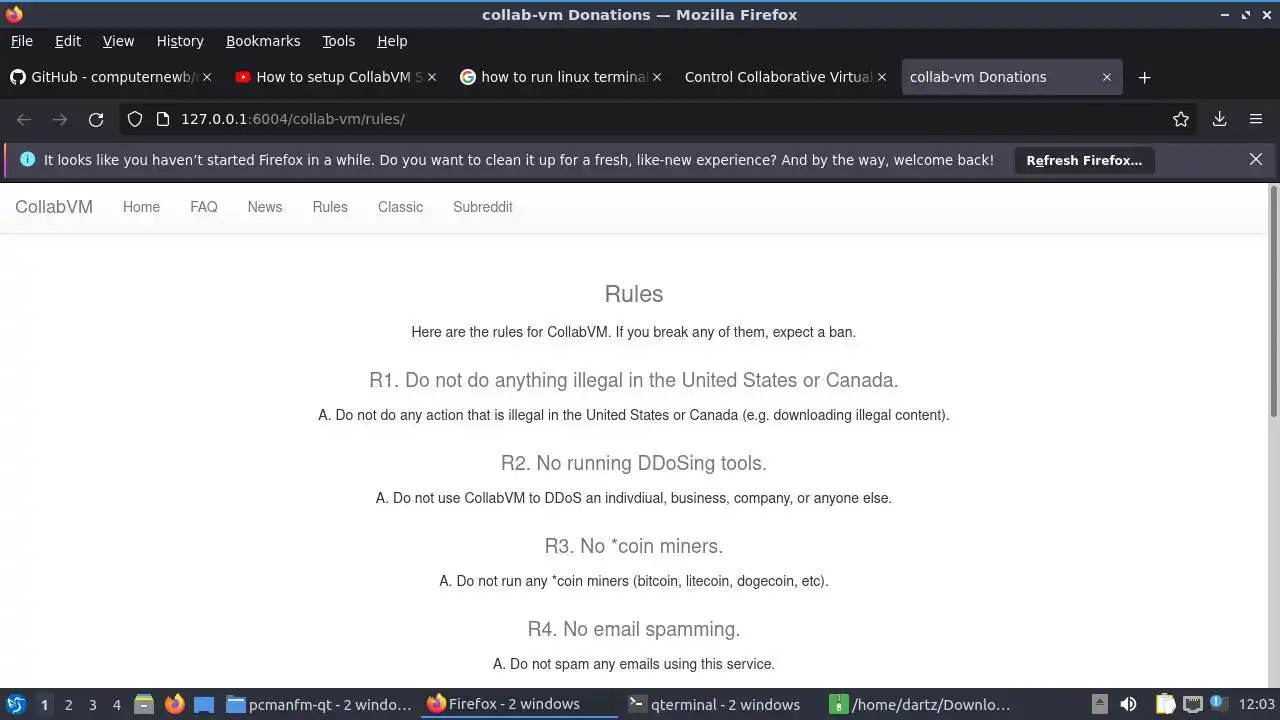Click the show desktop taskbar icon
Viewport: 1280px width, 720px height.
(204, 704)
